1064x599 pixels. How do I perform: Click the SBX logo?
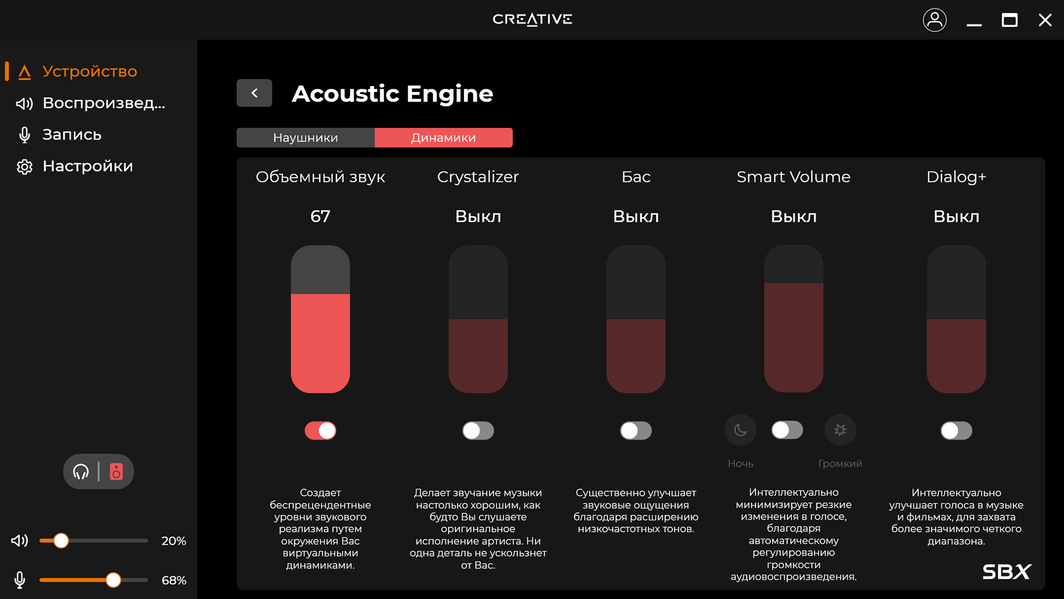coord(1006,572)
